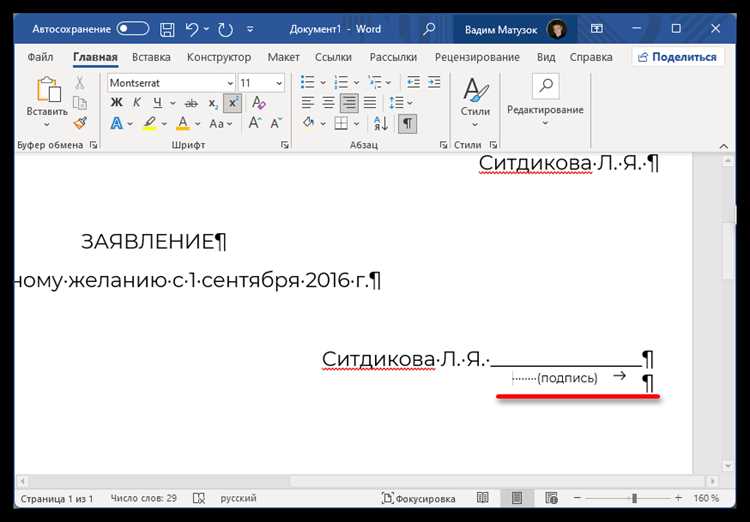The image size is (750, 522).
Task: Open the Ссылки tab
Action: pyautogui.click(x=333, y=57)
